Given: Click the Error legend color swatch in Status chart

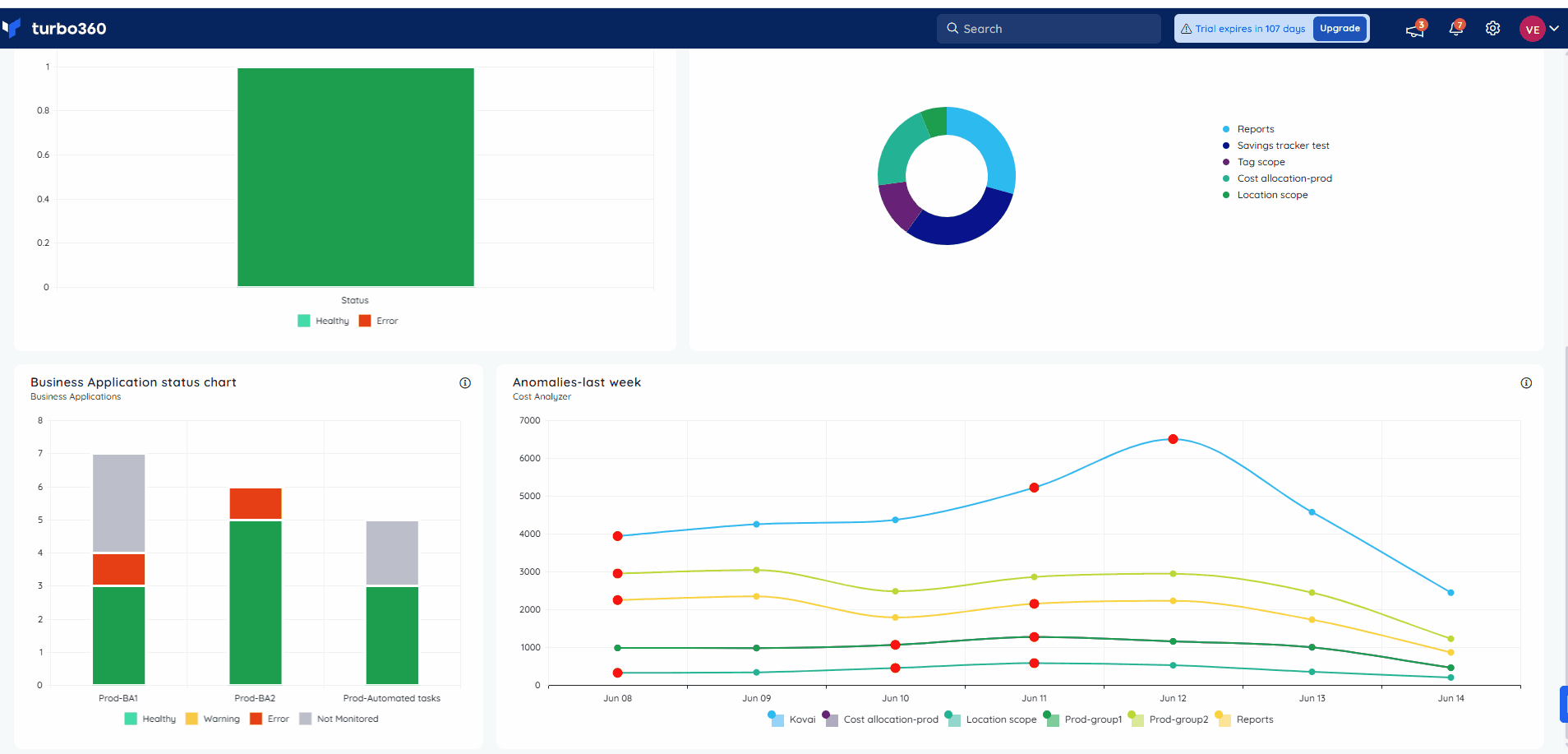Looking at the screenshot, I should [365, 321].
